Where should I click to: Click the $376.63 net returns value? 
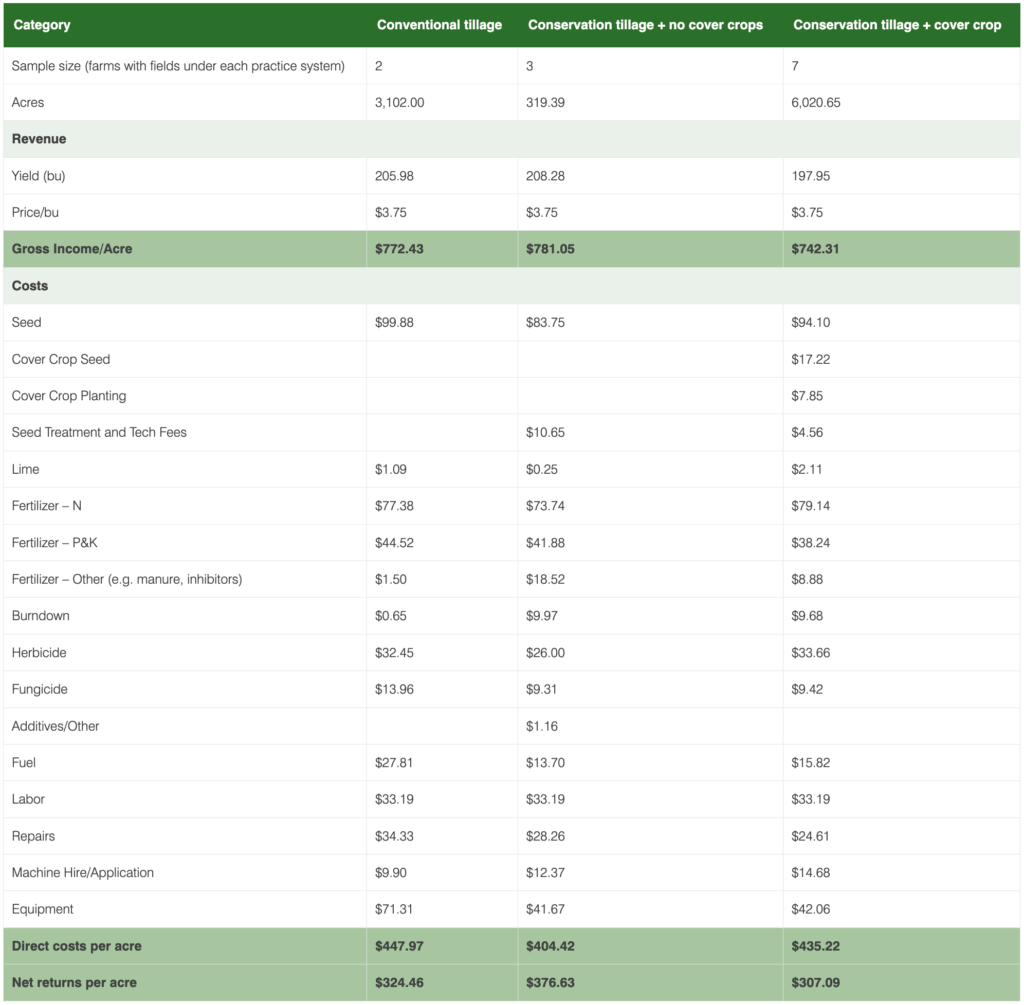[550, 983]
